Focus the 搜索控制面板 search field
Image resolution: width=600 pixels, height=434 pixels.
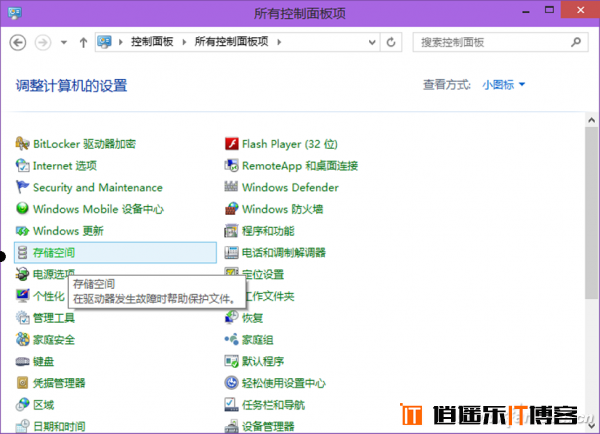500,42
